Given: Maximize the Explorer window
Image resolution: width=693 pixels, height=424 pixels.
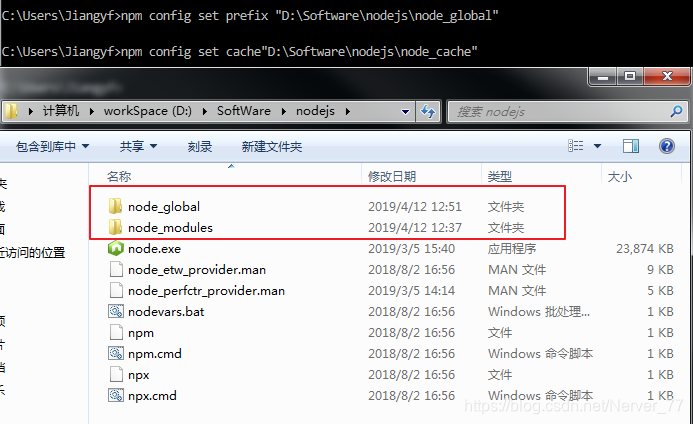Looking at the screenshot, I should click(x=629, y=77).
